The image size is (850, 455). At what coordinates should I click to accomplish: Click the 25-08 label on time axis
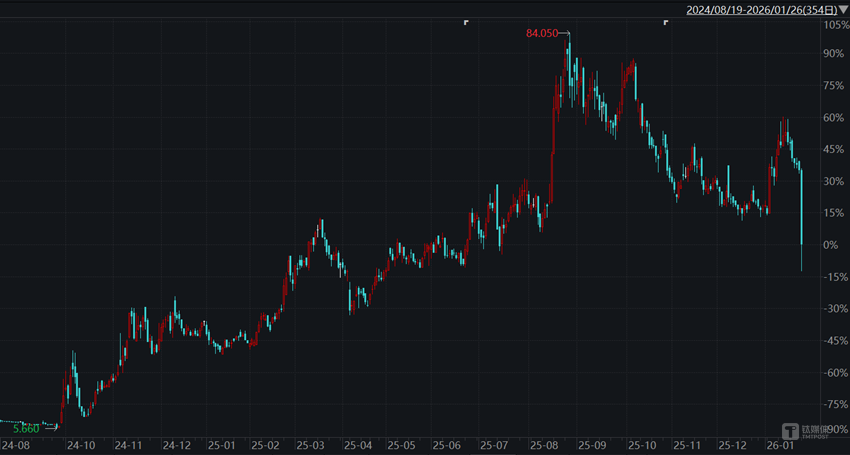pyautogui.click(x=544, y=445)
